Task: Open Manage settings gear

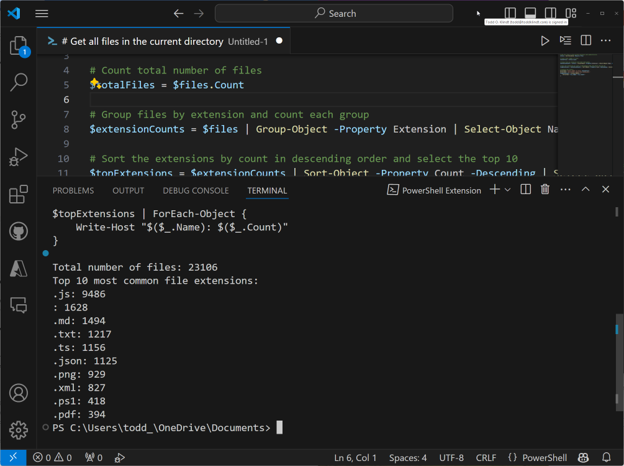Action: 18,430
